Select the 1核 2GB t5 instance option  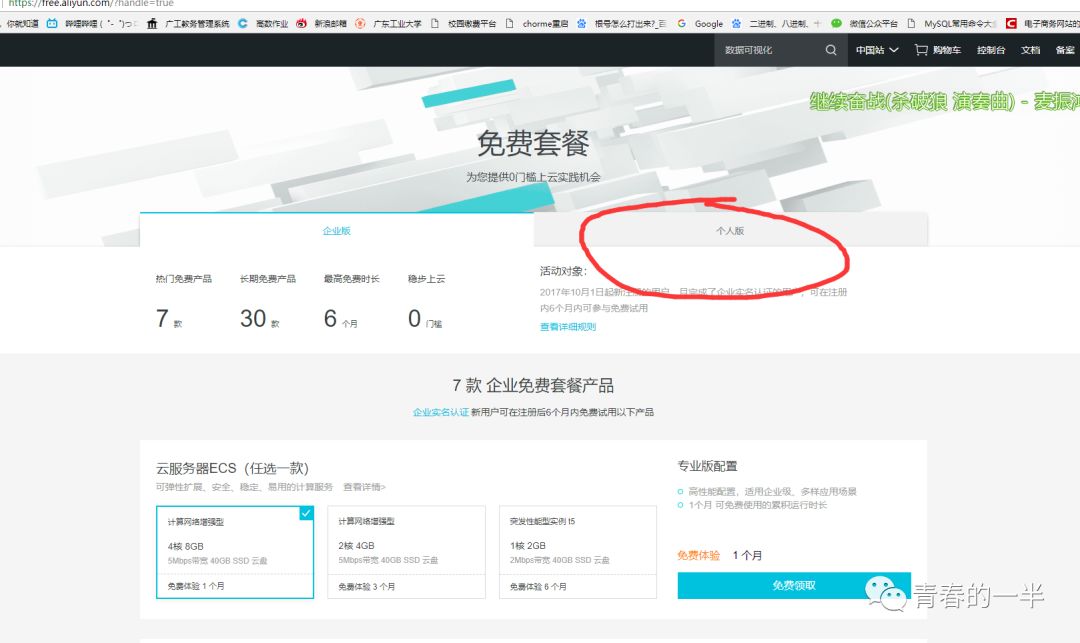(578, 552)
